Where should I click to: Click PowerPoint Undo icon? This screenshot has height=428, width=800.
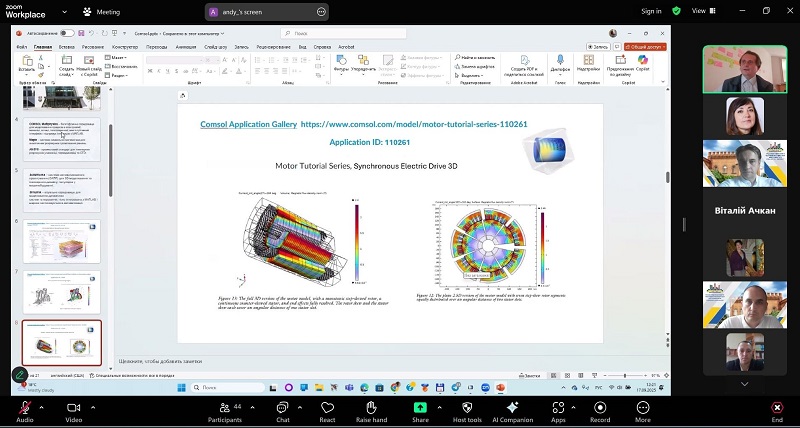coord(92,33)
